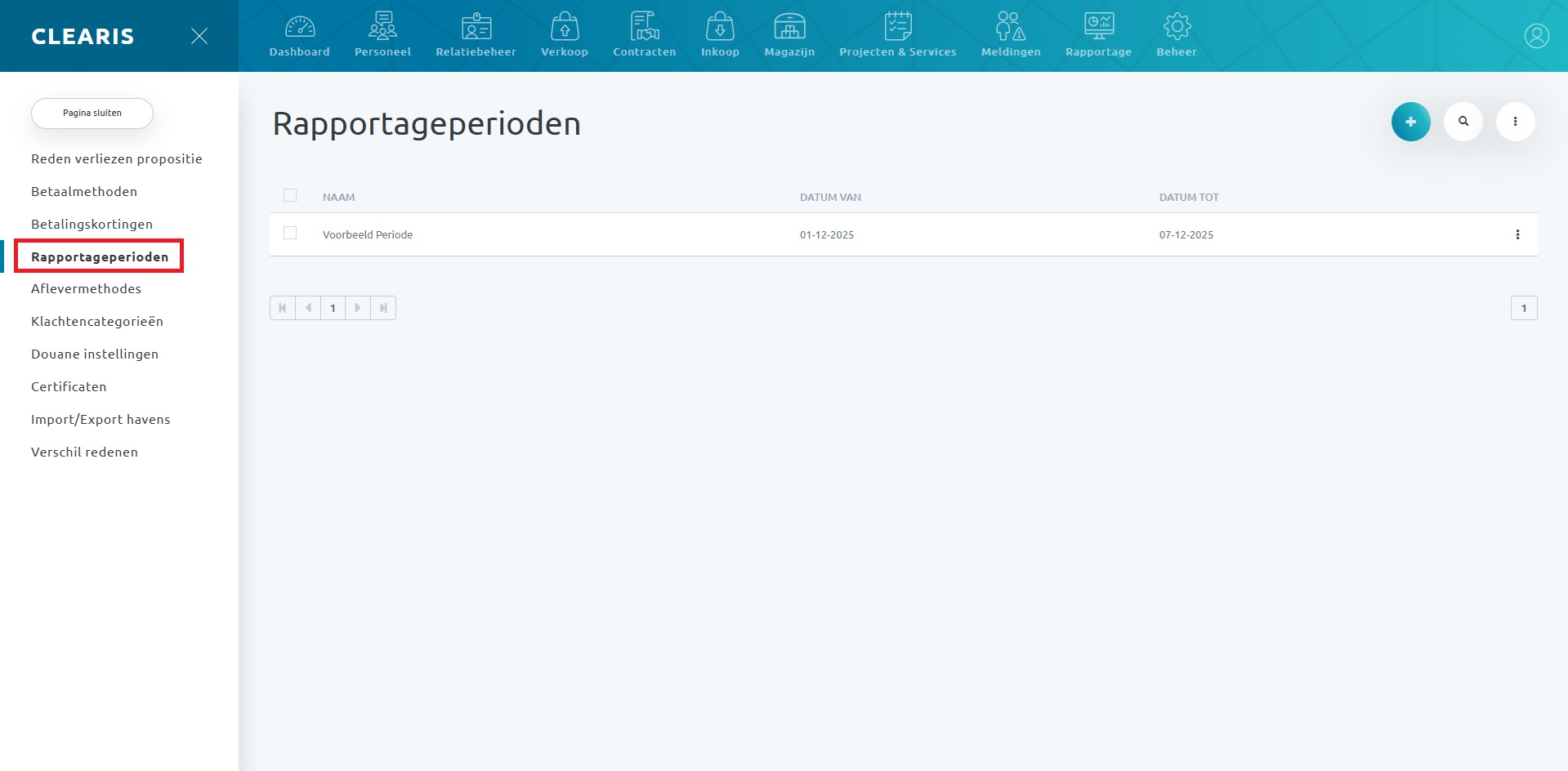Open the Verkoop shopping bag icon
The image size is (1568, 771).
pyautogui.click(x=565, y=28)
